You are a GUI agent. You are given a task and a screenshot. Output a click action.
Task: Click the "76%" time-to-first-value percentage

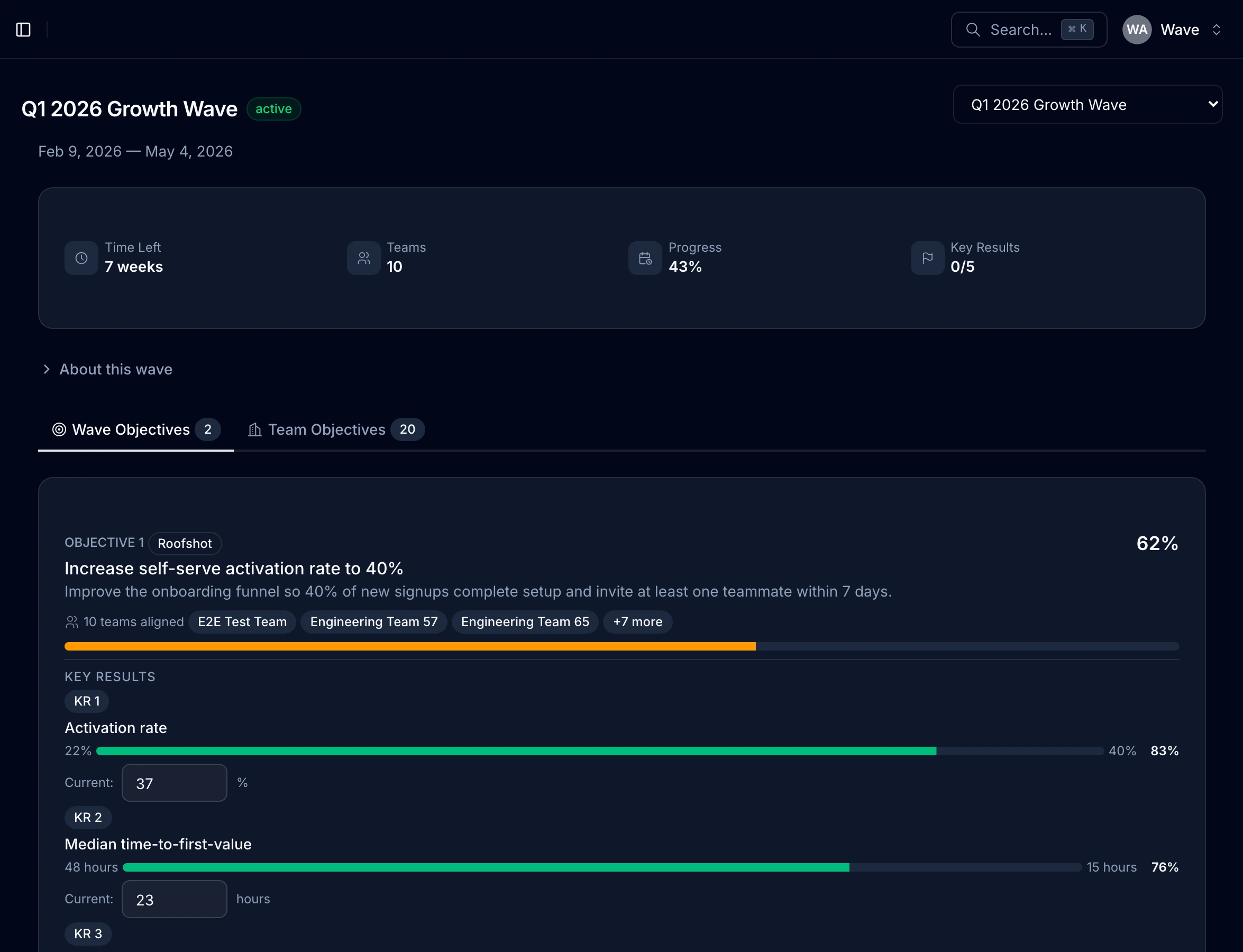coord(1165,867)
